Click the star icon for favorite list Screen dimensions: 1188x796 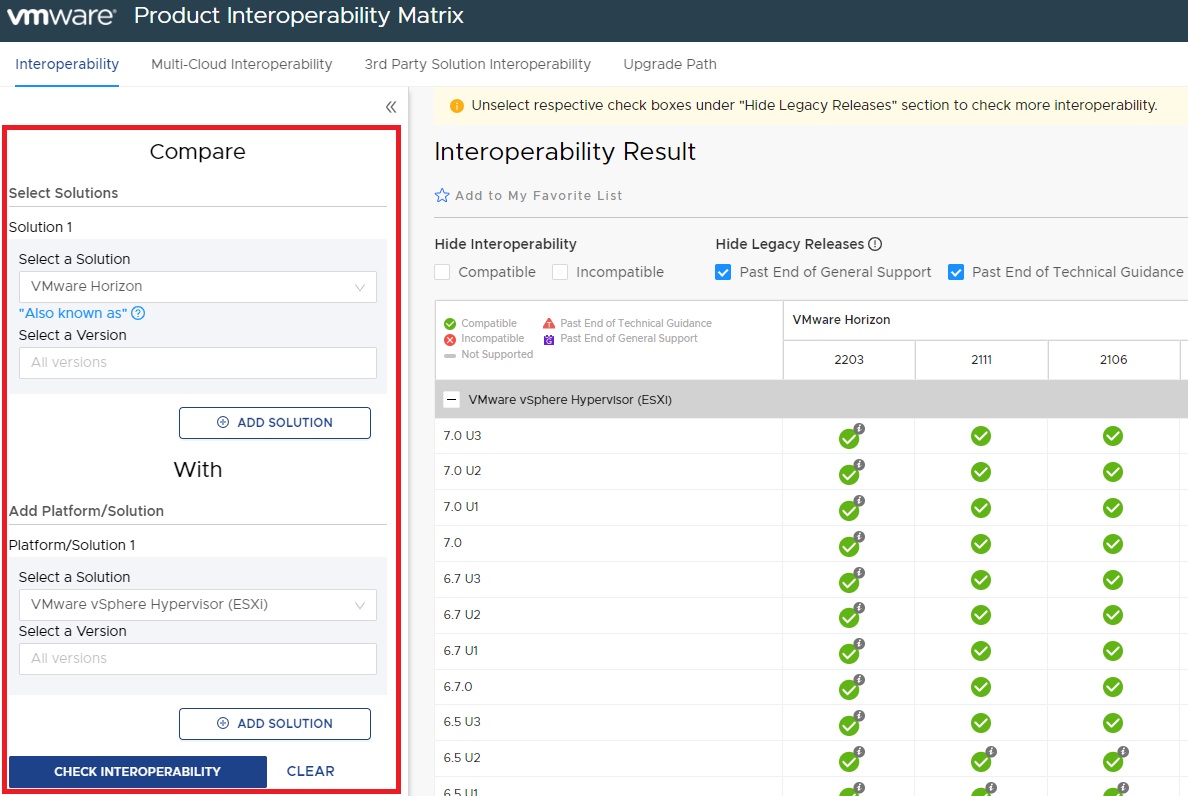[442, 196]
